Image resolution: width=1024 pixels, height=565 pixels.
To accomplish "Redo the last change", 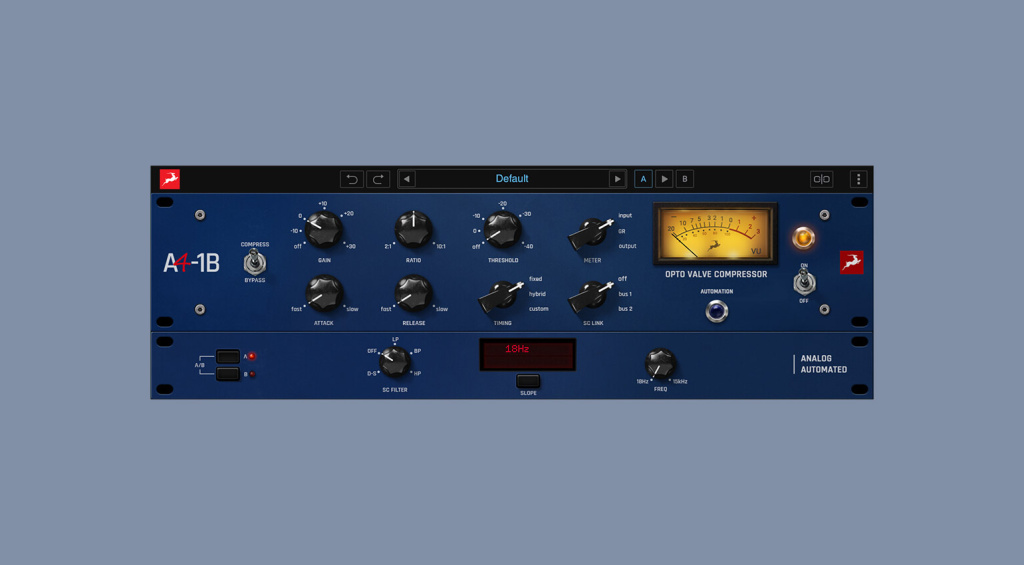I will pos(378,179).
